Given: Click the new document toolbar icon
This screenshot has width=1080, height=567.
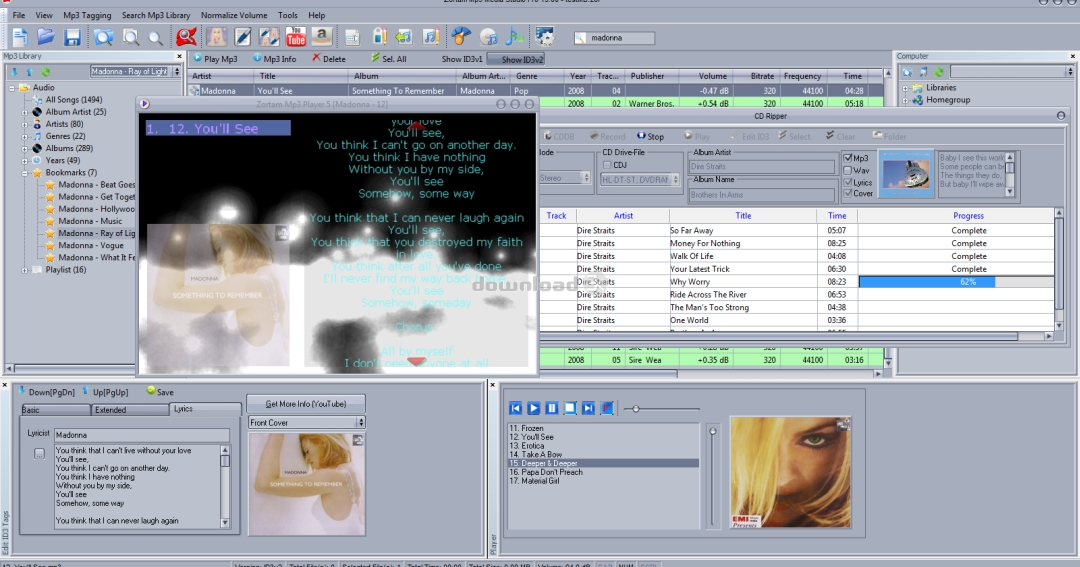Looking at the screenshot, I should pos(21,37).
